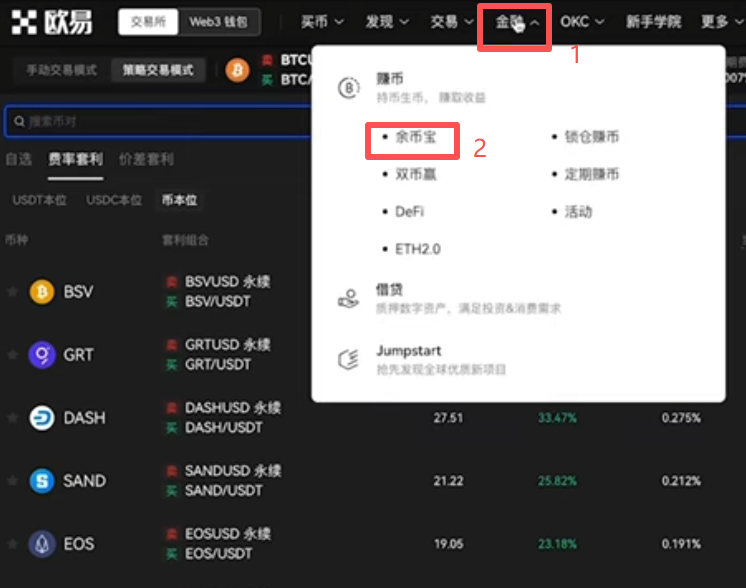Open DeFi in the dropdown
The height and width of the screenshot is (588, 746).
(409, 211)
